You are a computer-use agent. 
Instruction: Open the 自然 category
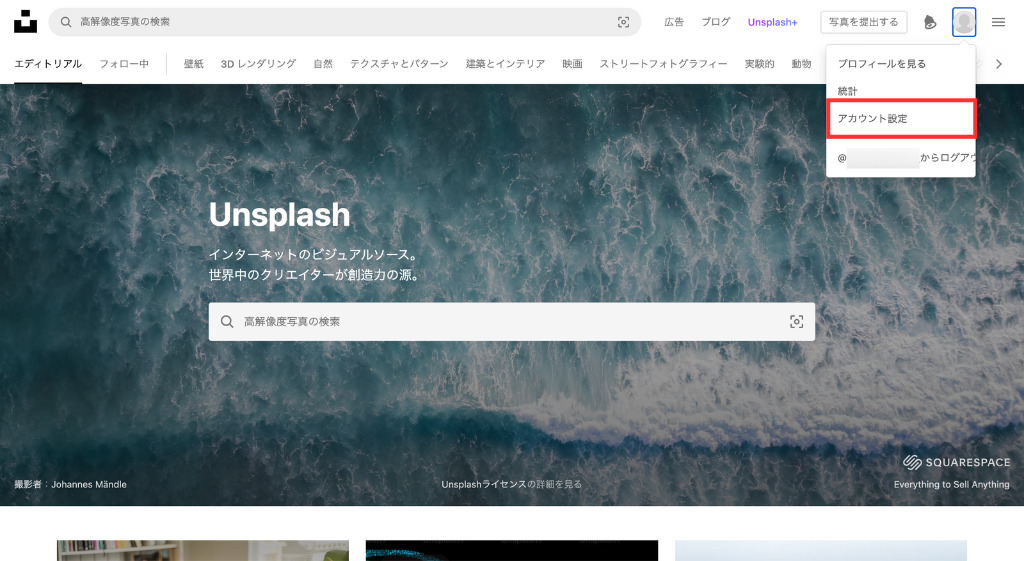(x=323, y=64)
